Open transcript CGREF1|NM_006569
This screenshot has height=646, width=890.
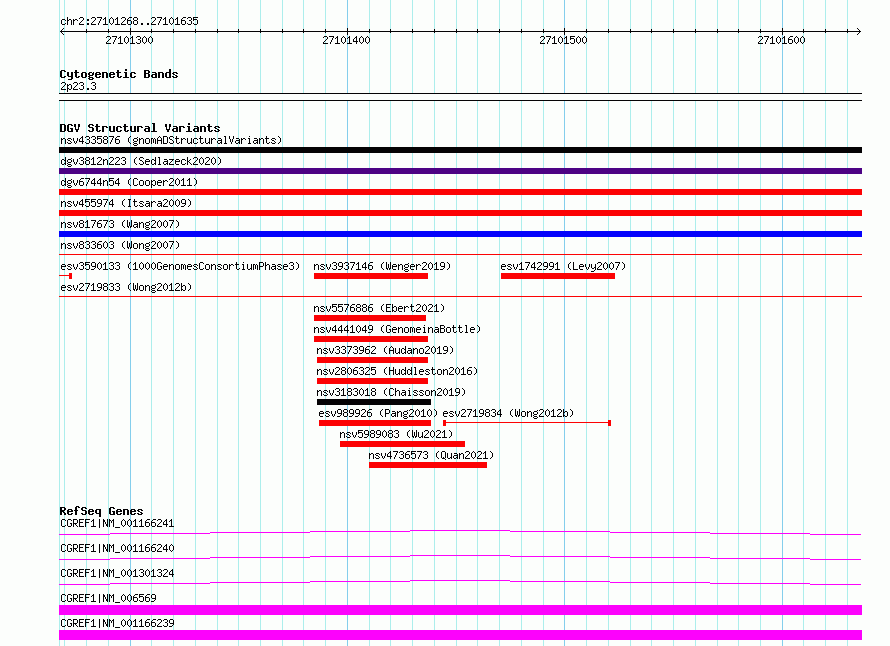pyautogui.click(x=108, y=598)
